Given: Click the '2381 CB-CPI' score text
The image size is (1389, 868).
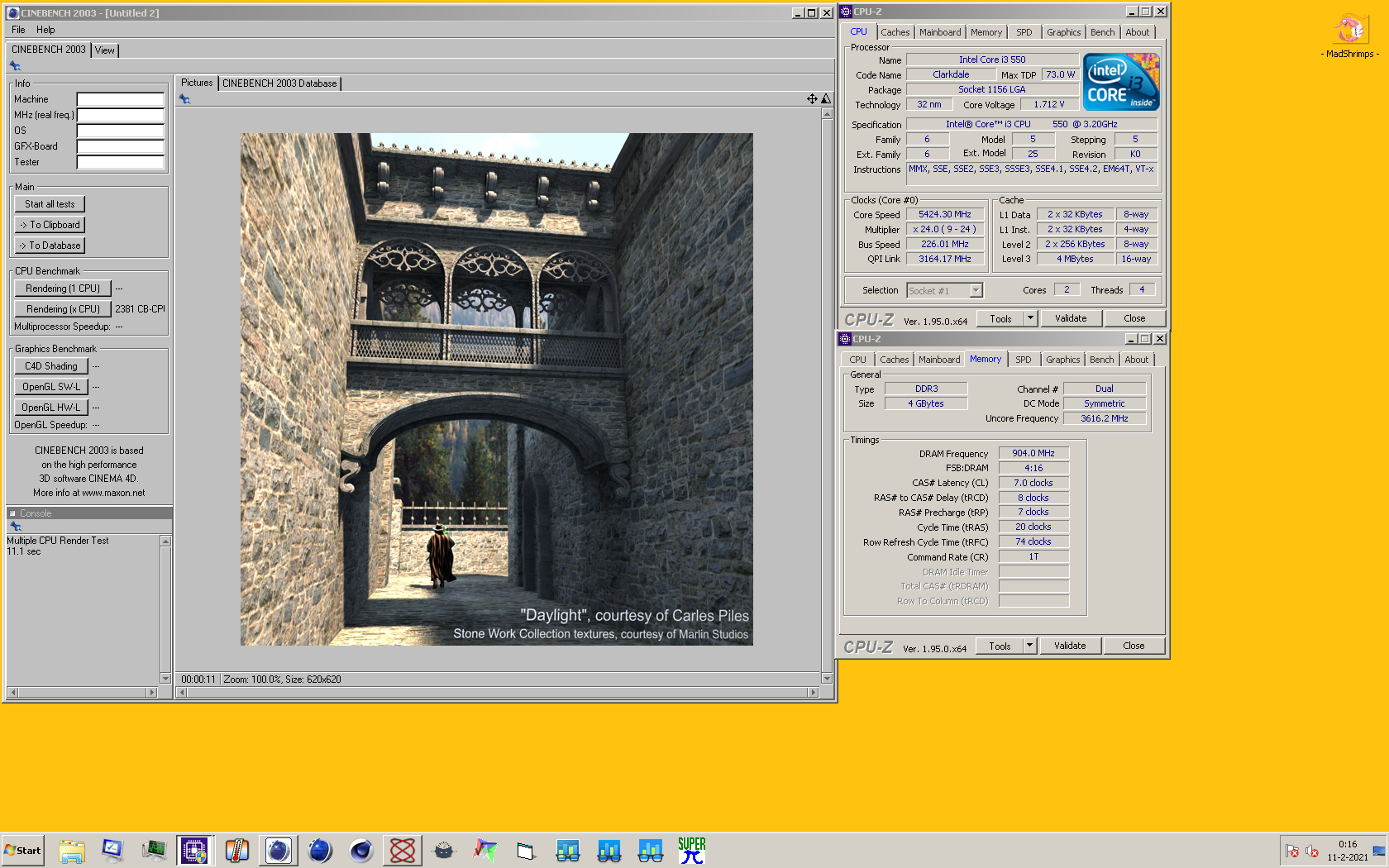Looking at the screenshot, I should point(140,309).
